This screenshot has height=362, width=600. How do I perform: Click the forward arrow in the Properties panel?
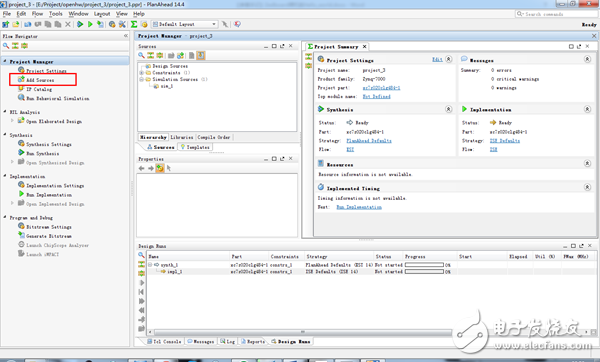tap(151, 168)
